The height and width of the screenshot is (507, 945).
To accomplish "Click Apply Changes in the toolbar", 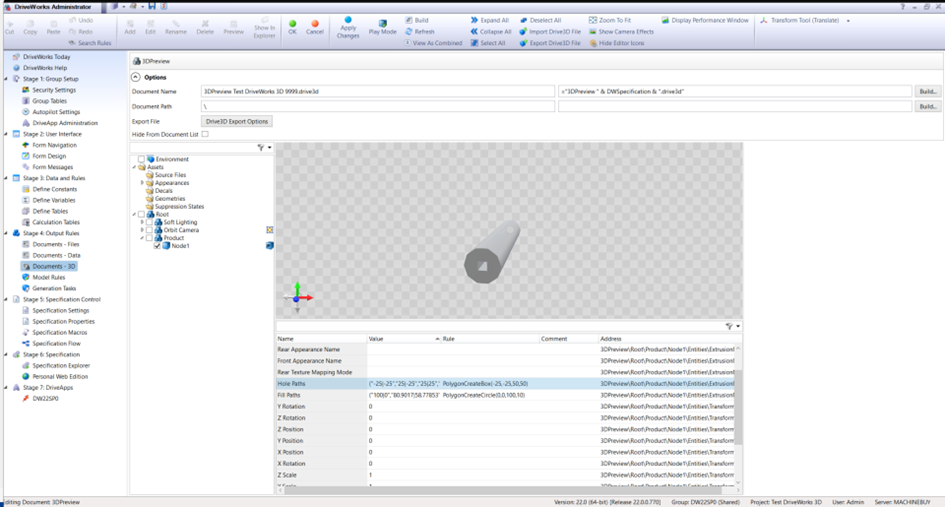I will click(348, 28).
